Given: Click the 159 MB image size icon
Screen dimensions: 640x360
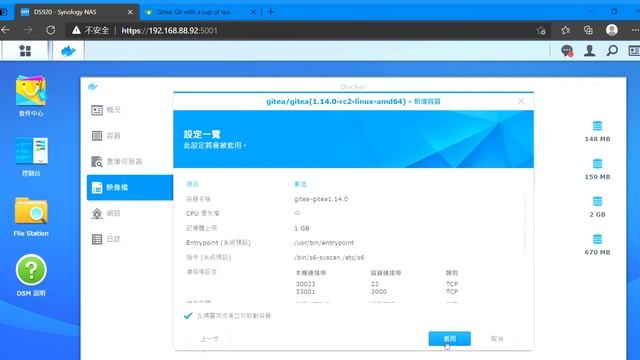Looking at the screenshot, I should click(x=597, y=164).
